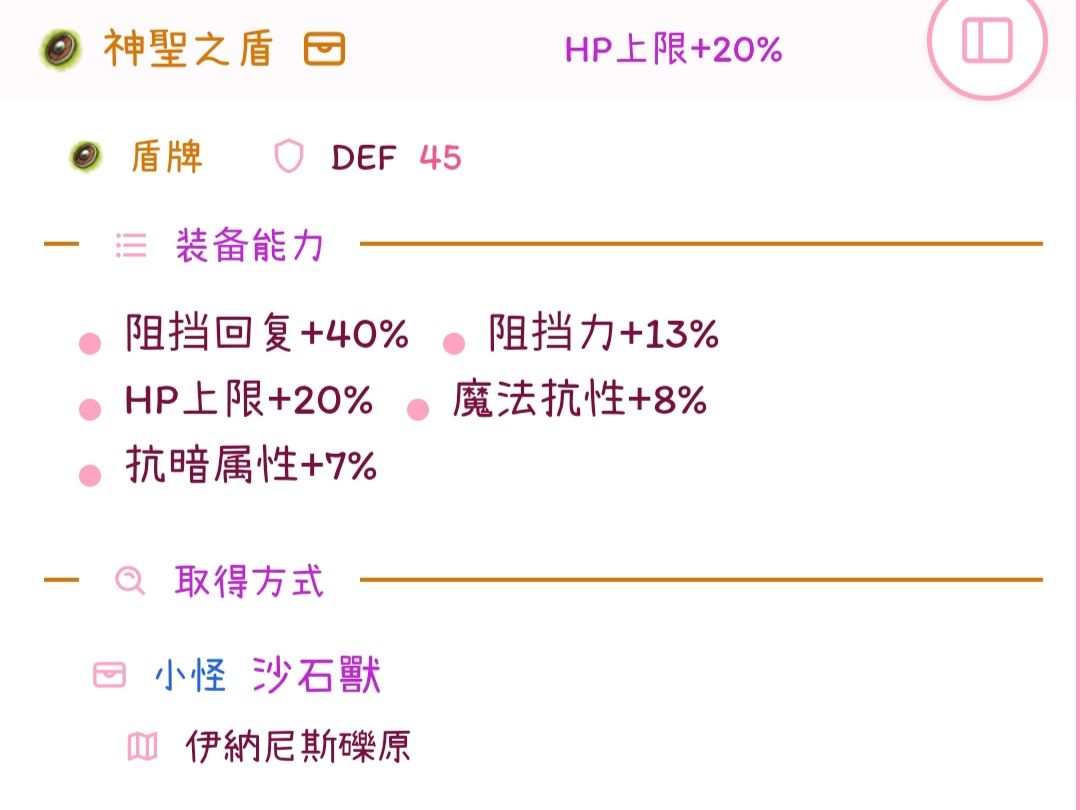Image resolution: width=1080 pixels, height=810 pixels.
Task: Click the HP上限+20% header summary text
Action: pyautogui.click(x=673, y=49)
